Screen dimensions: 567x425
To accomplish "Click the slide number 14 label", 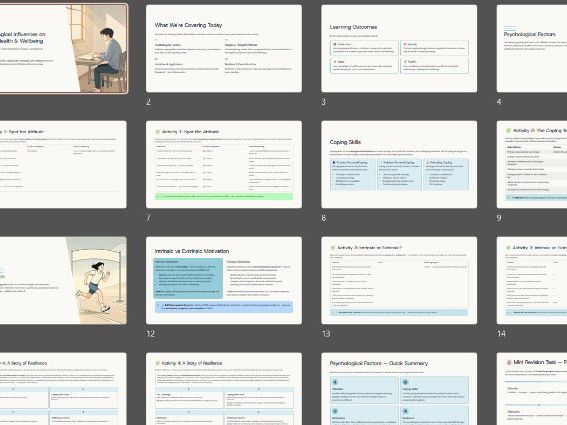I will pos(501,334).
